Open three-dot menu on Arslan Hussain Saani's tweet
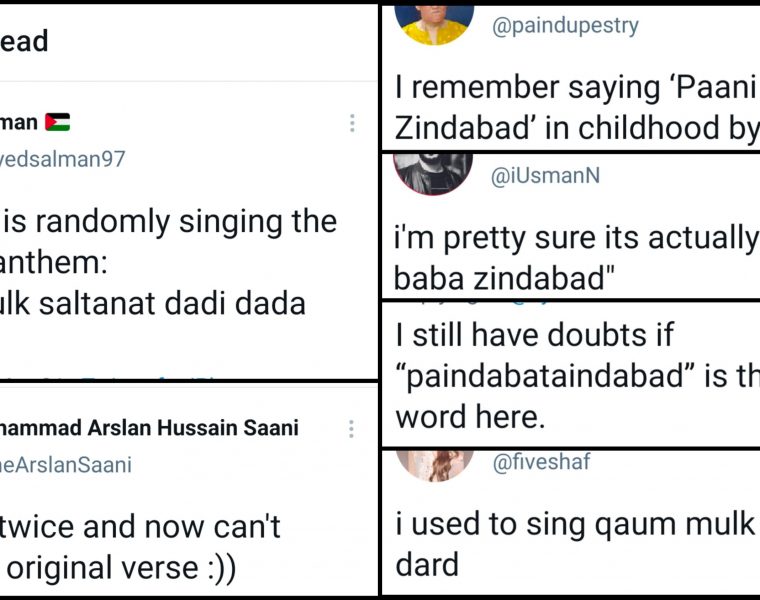760x600 pixels. 352,429
